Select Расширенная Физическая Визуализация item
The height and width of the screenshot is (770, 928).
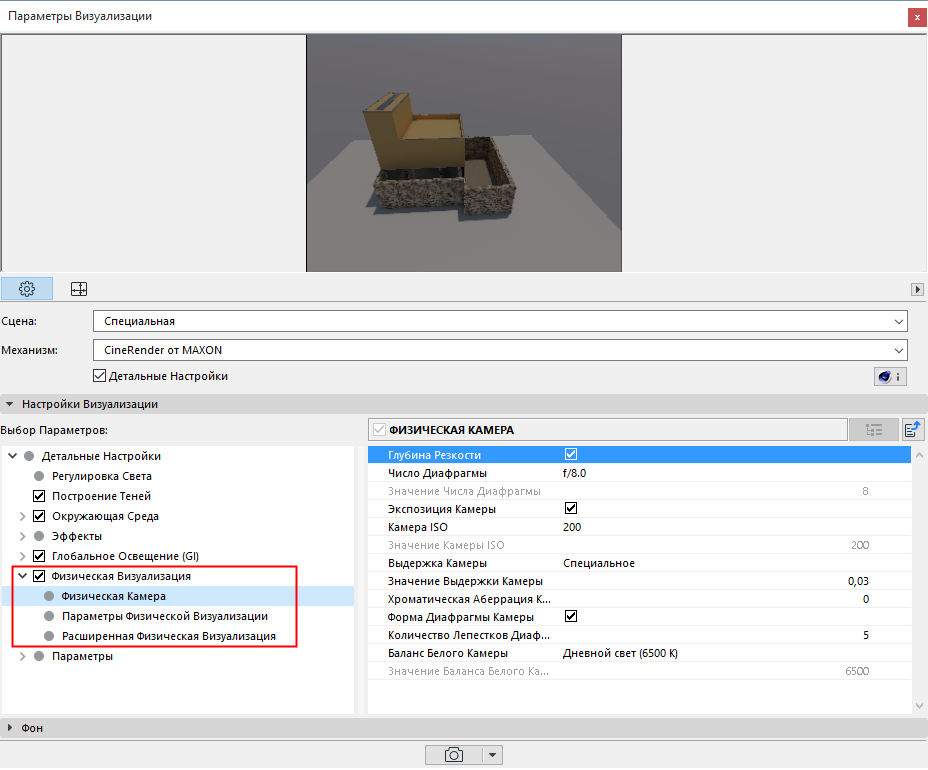pos(169,636)
